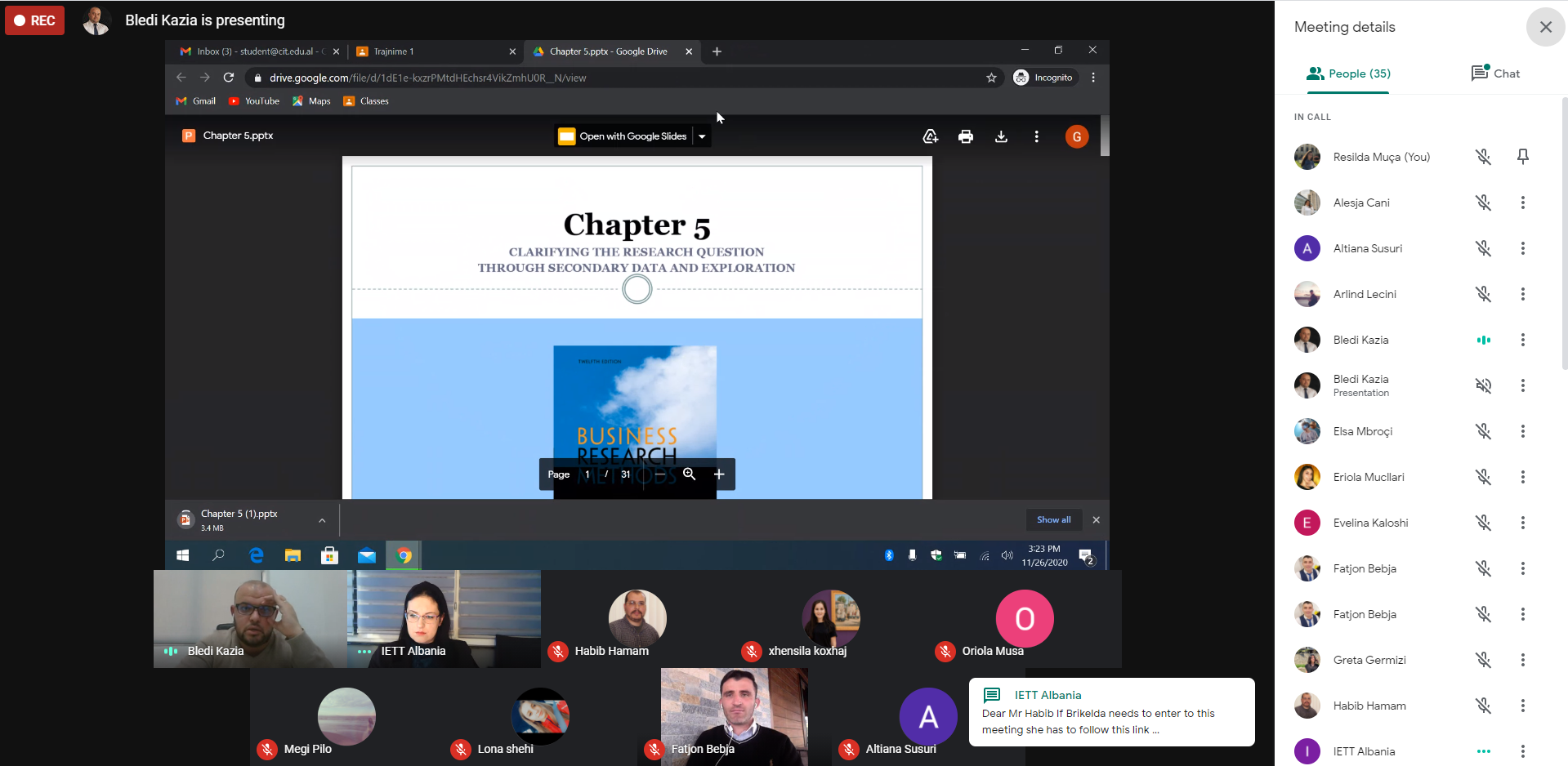Mute Arlind Lecini's microphone
This screenshot has width=1568, height=766.
(1483, 294)
